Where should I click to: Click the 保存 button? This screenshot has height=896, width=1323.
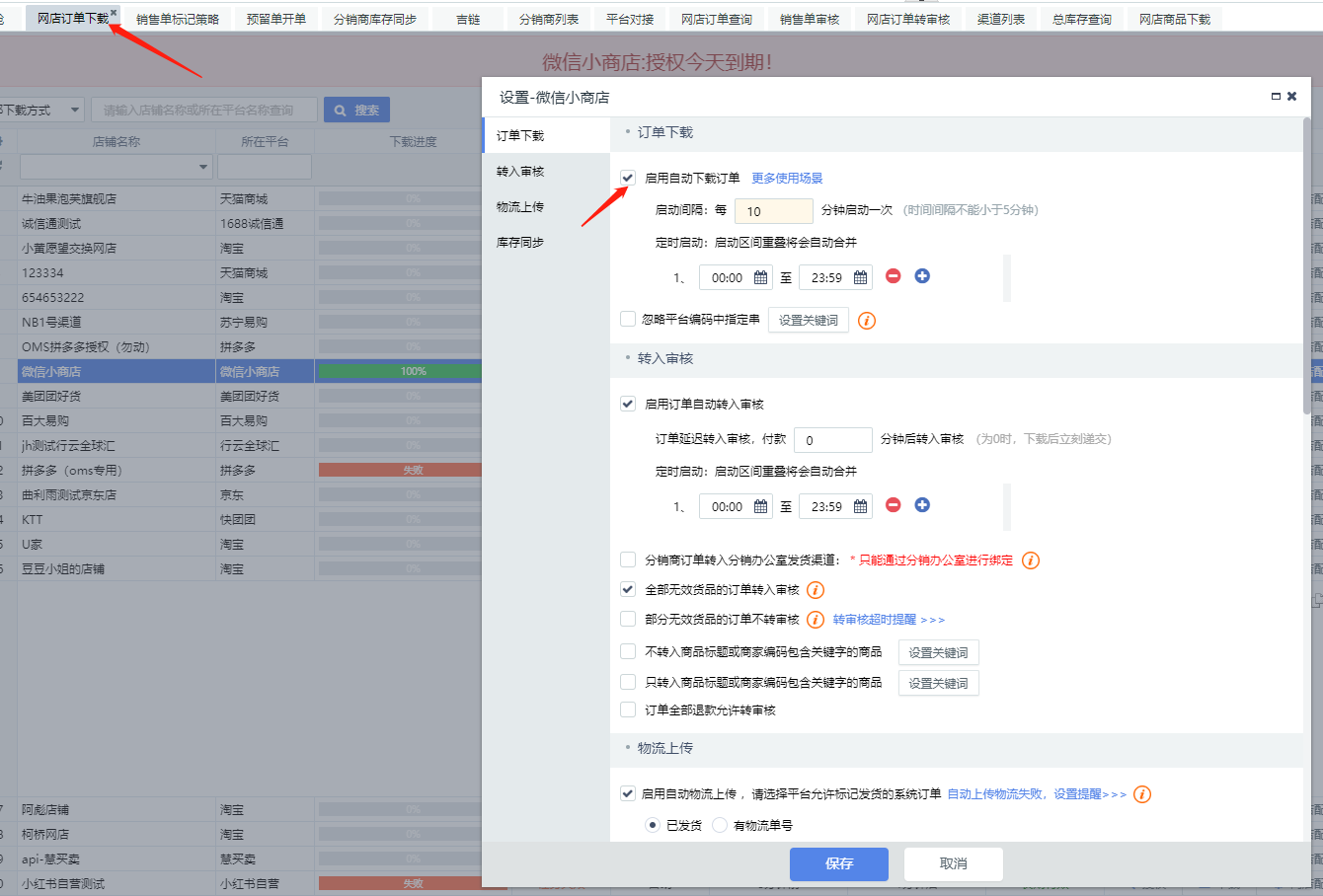click(839, 863)
